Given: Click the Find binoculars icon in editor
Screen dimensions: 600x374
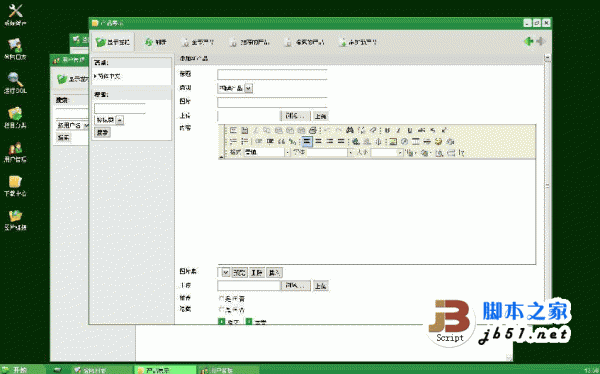Looking at the screenshot, I should point(350,131).
